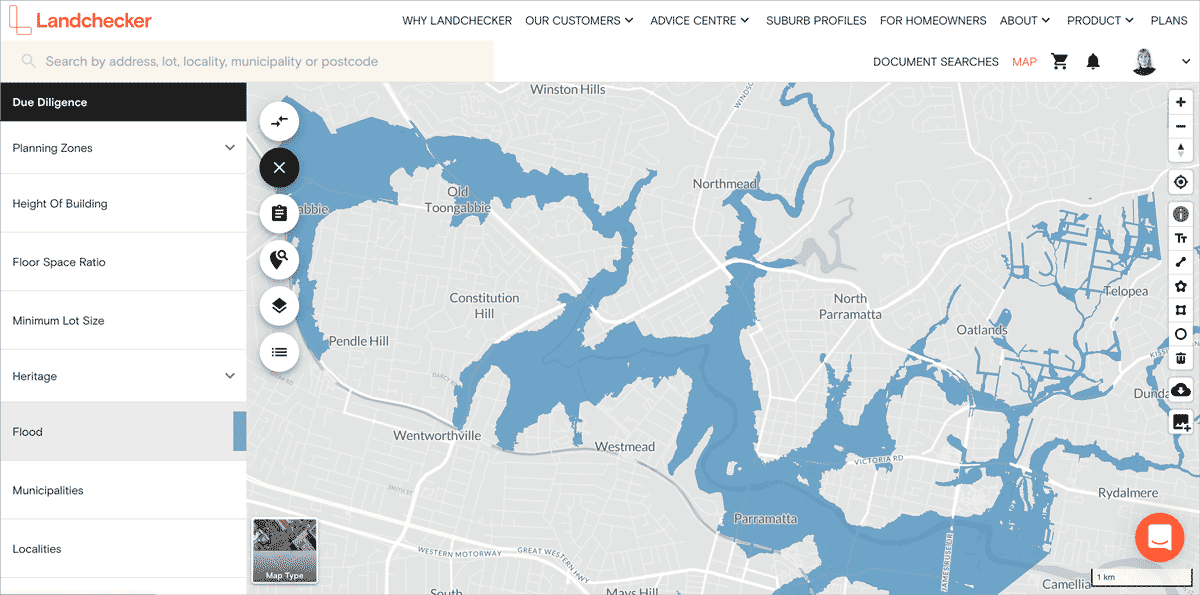This screenshot has height=595, width=1200.
Task: Click the Oatlands map label
Action: tap(982, 329)
